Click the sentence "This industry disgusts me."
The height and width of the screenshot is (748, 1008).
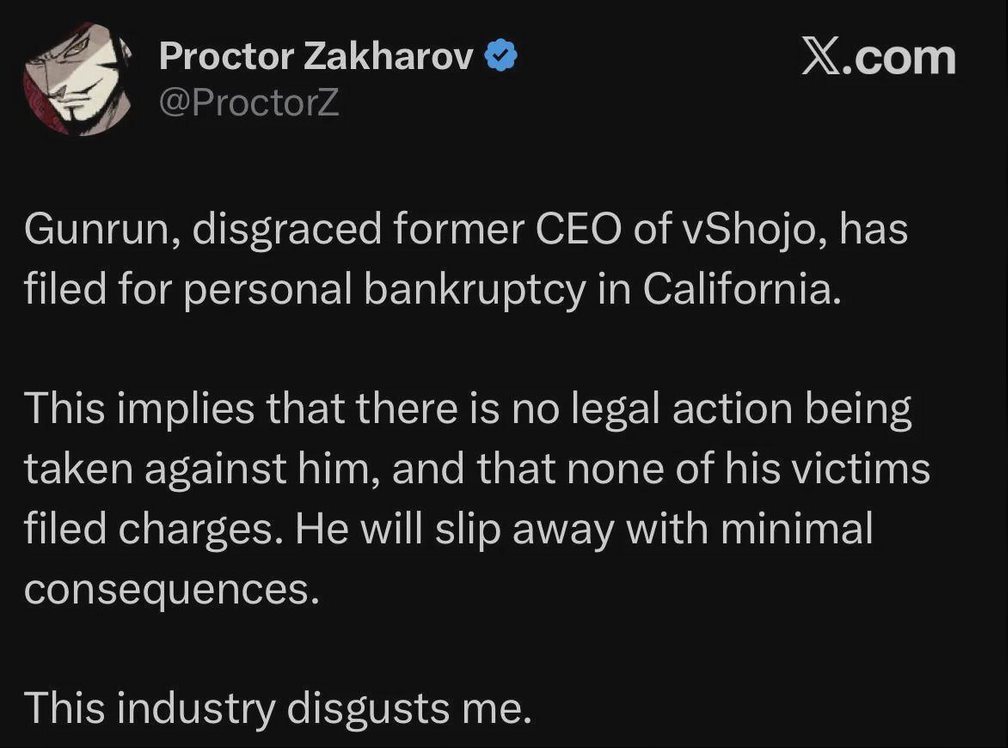275,708
